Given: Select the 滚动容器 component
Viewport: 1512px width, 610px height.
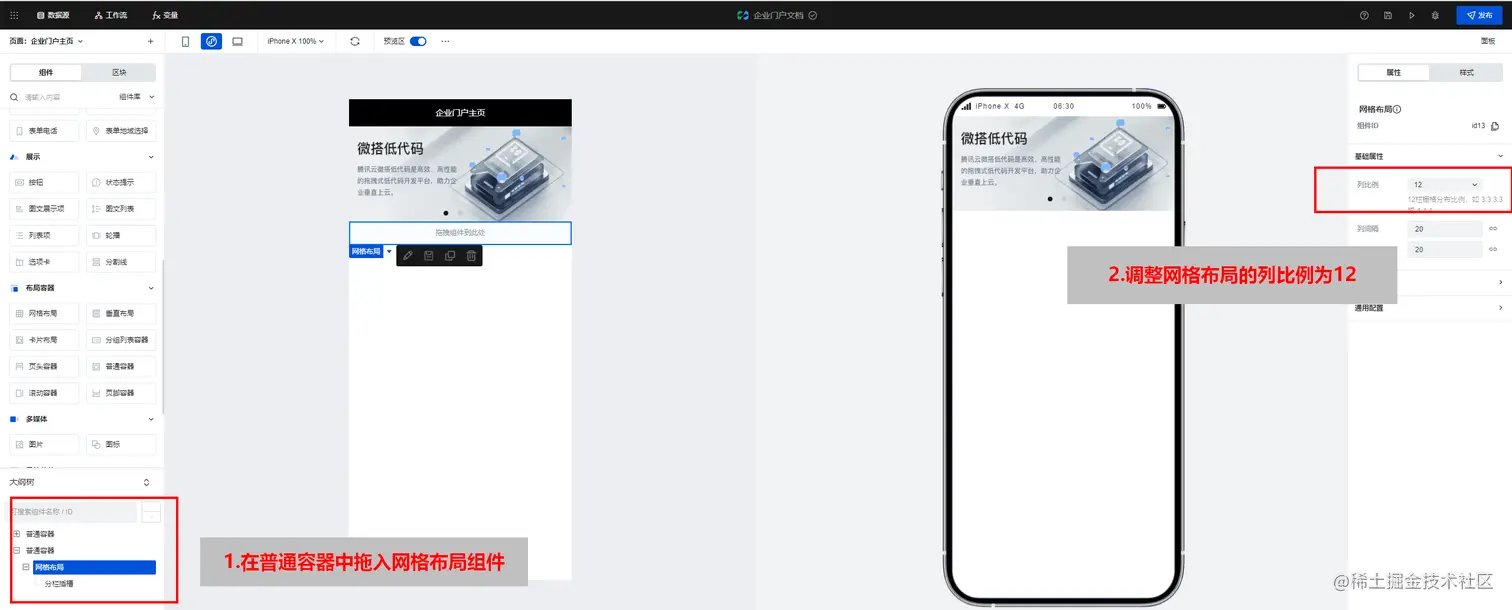Looking at the screenshot, I should [x=45, y=393].
